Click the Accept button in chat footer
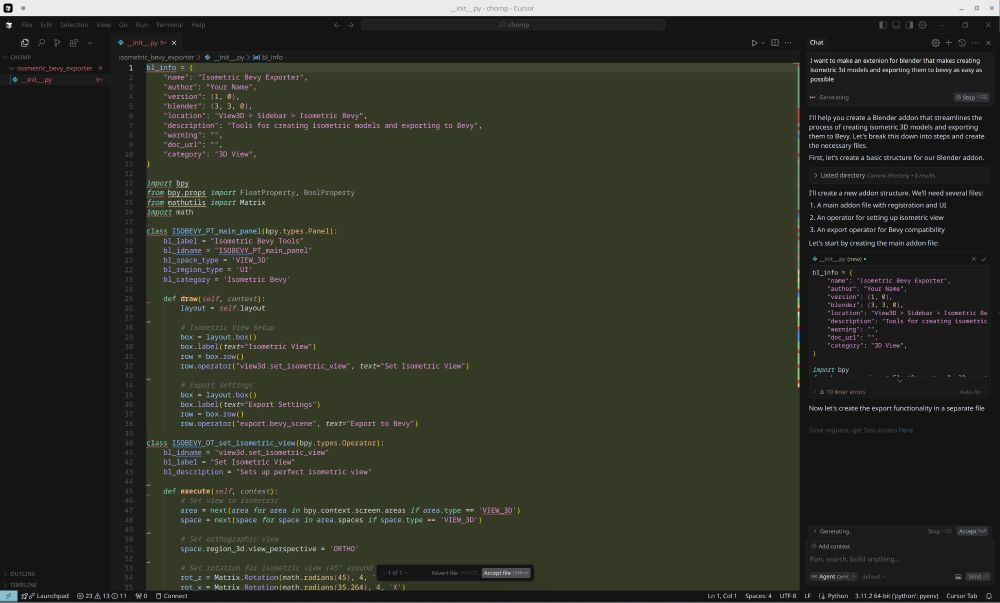The width and height of the screenshot is (1000, 603). click(x=972, y=531)
